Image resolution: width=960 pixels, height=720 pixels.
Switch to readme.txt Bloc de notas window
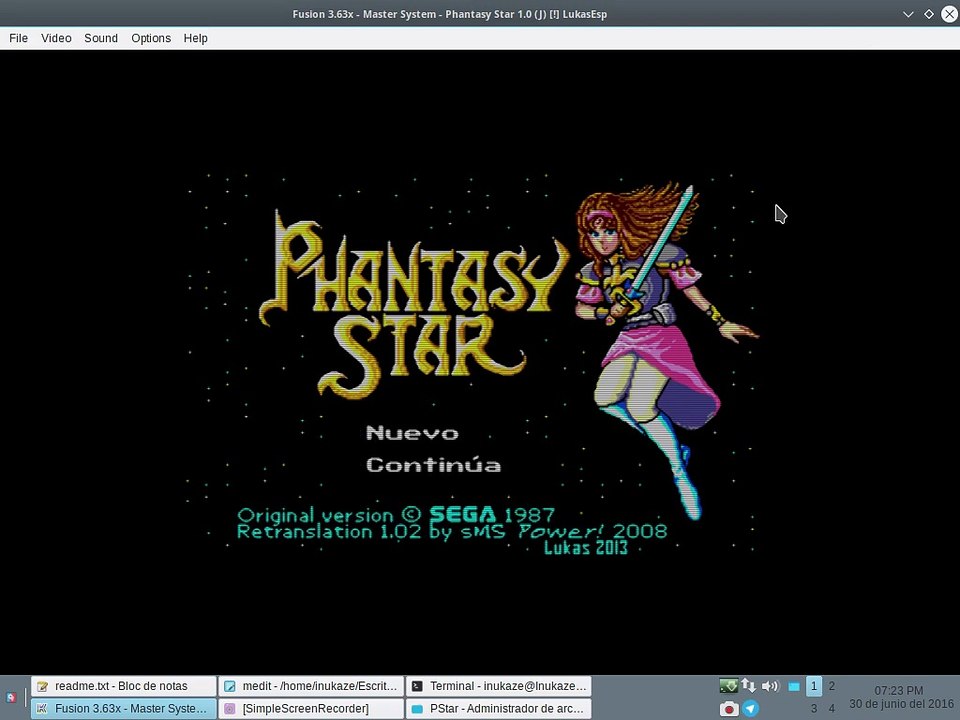pos(124,686)
